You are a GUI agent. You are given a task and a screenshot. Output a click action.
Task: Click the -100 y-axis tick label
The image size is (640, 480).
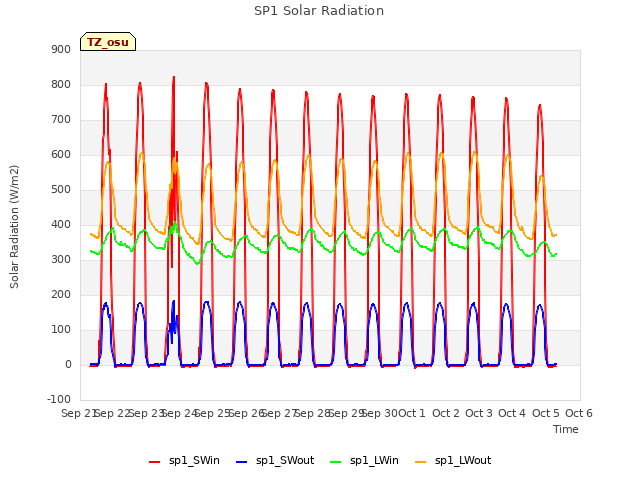(x=59, y=399)
